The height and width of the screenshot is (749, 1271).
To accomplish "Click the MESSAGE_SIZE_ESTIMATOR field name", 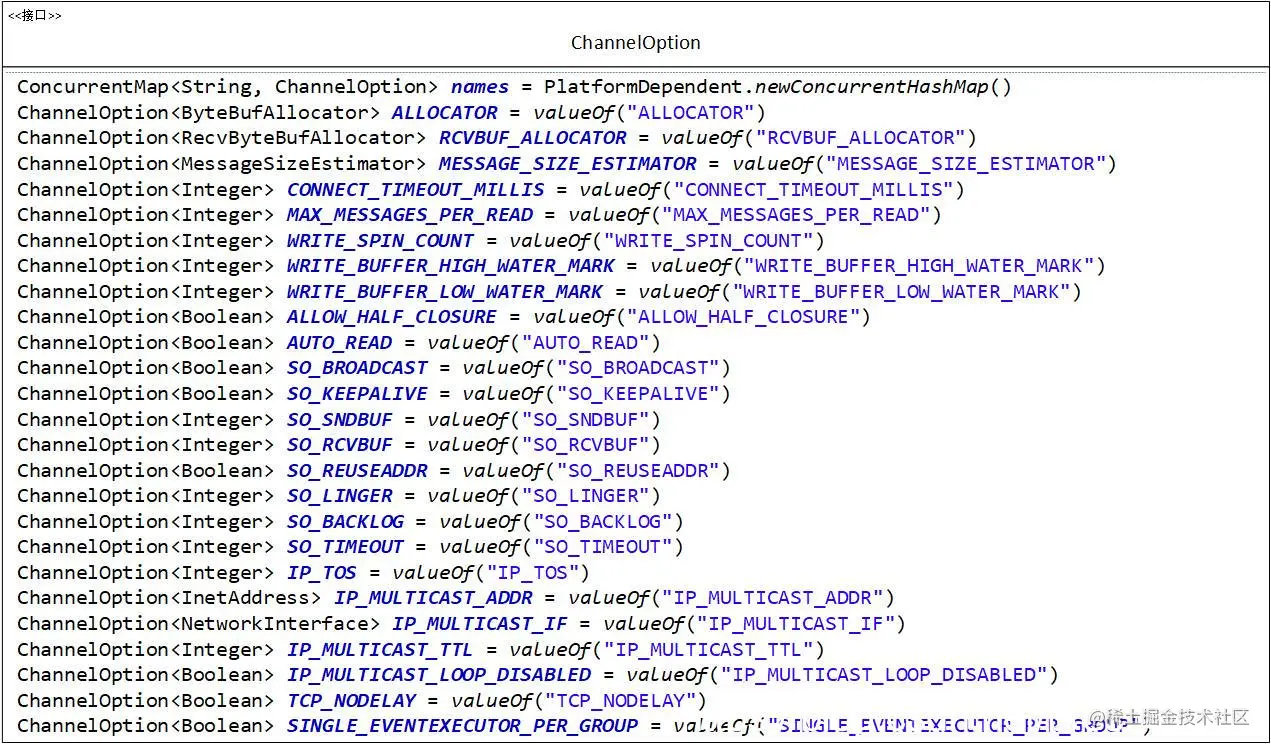I will (x=567, y=163).
